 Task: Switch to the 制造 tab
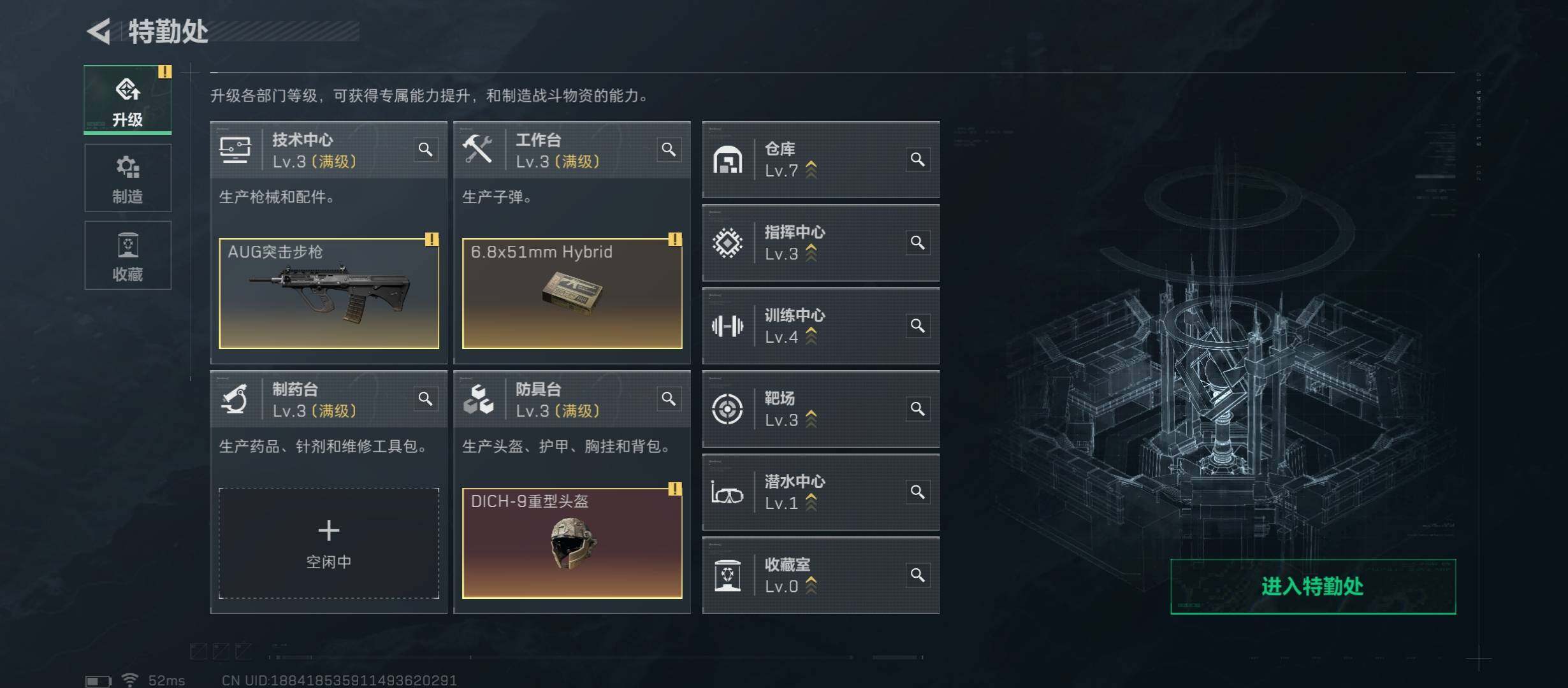pyautogui.click(x=127, y=178)
